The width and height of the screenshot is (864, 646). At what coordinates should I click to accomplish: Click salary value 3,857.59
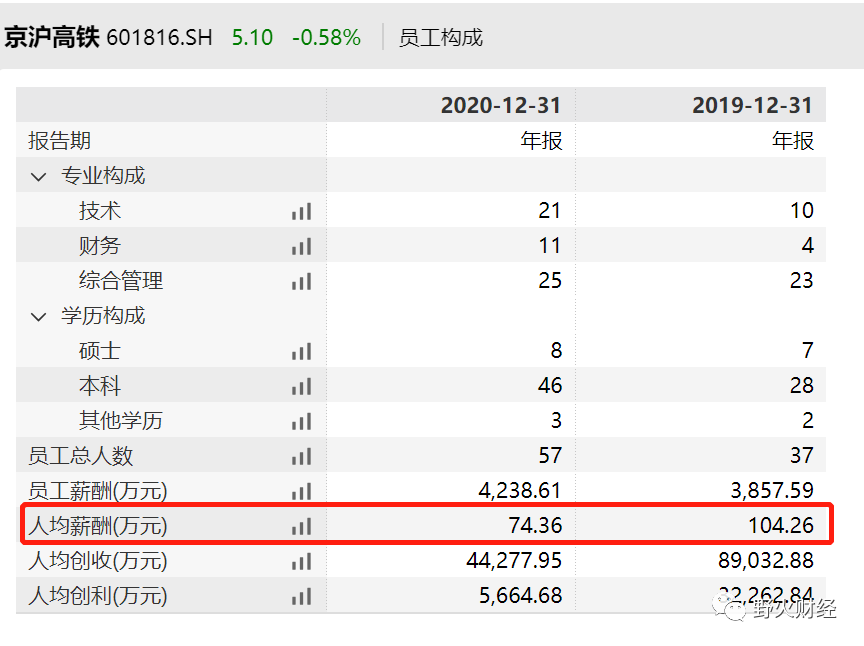pyautogui.click(x=772, y=491)
